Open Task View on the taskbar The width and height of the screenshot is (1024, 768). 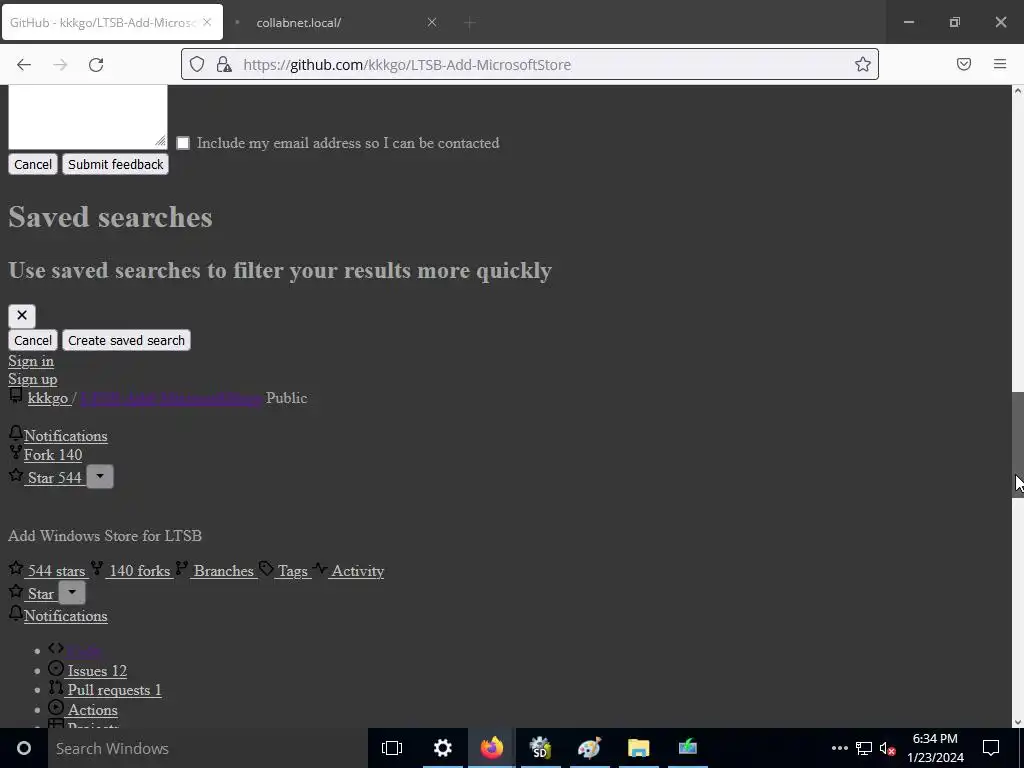tap(392, 748)
